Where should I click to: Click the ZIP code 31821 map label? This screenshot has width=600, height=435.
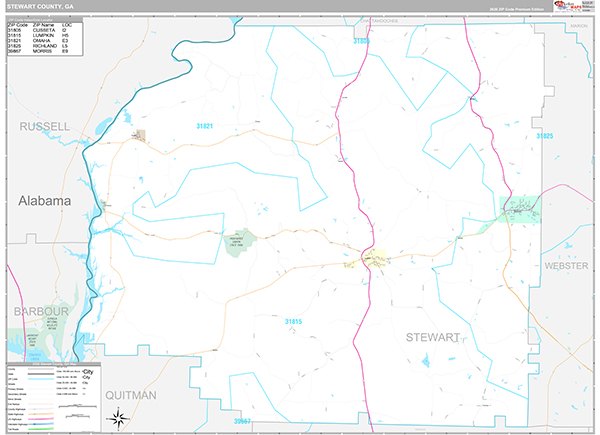pyautogui.click(x=205, y=126)
